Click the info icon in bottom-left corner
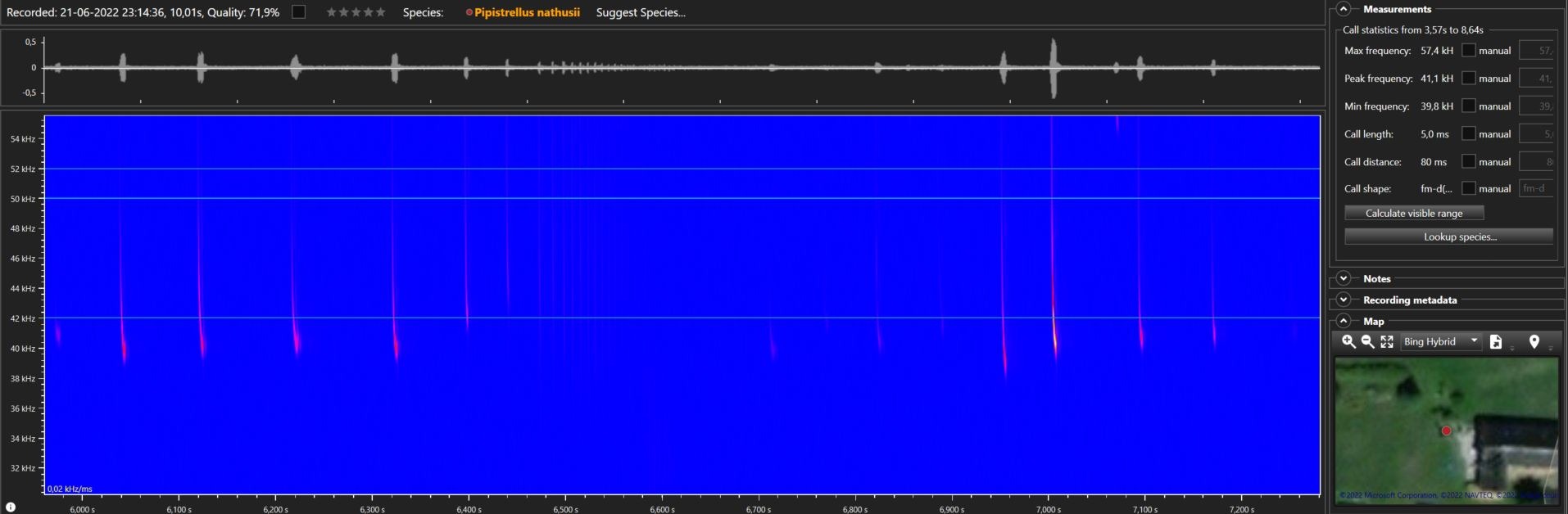 click(x=11, y=507)
